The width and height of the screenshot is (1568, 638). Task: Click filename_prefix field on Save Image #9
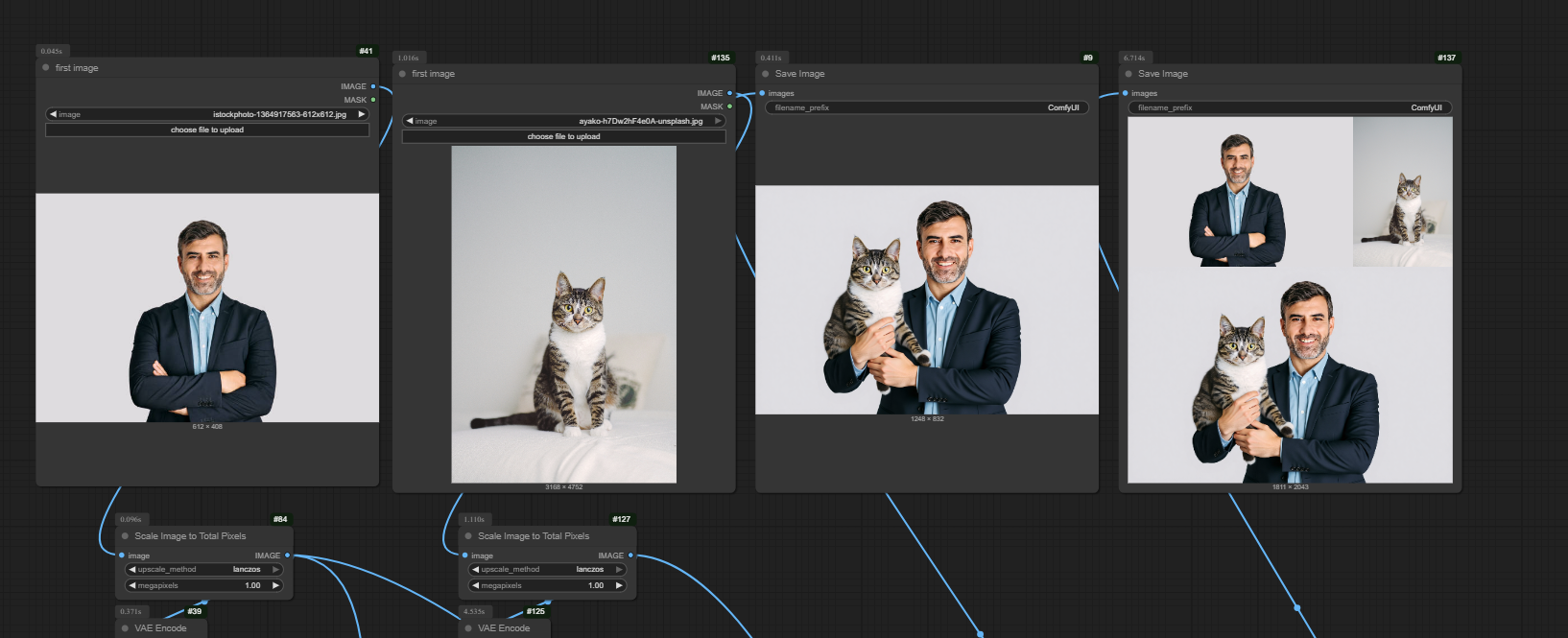926,107
